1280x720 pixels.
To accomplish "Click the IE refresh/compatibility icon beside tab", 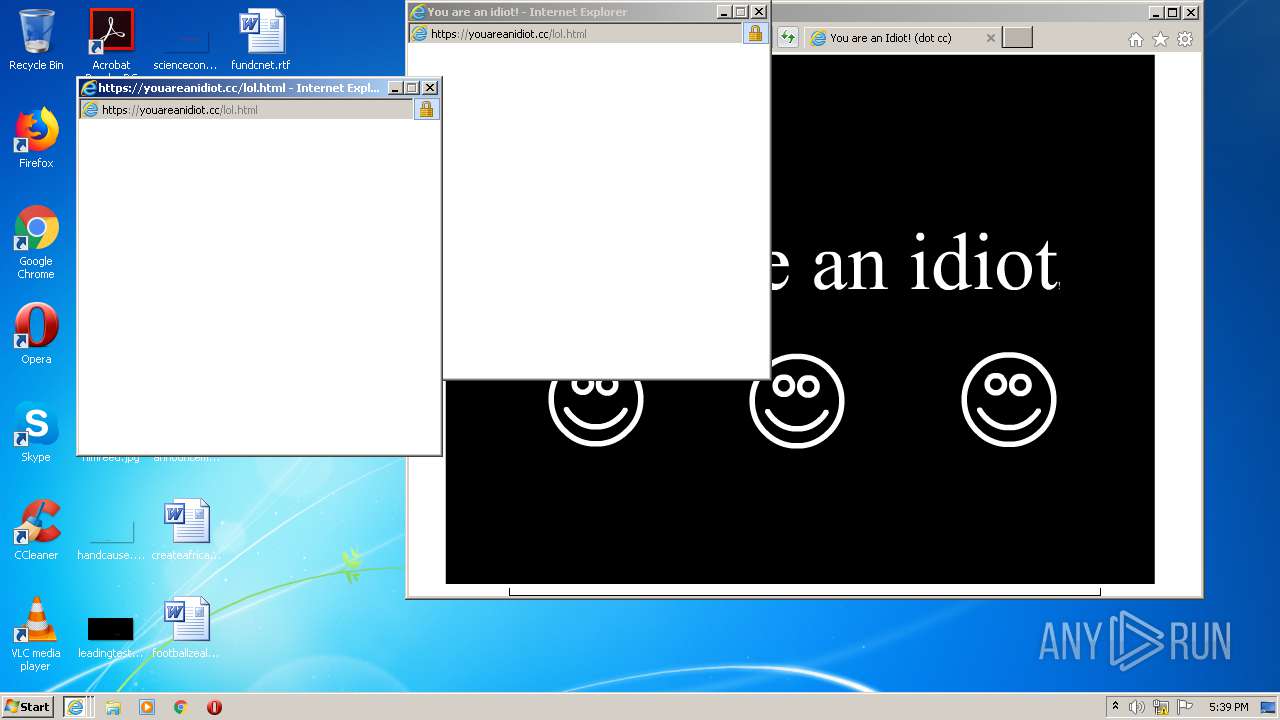I will coord(788,38).
